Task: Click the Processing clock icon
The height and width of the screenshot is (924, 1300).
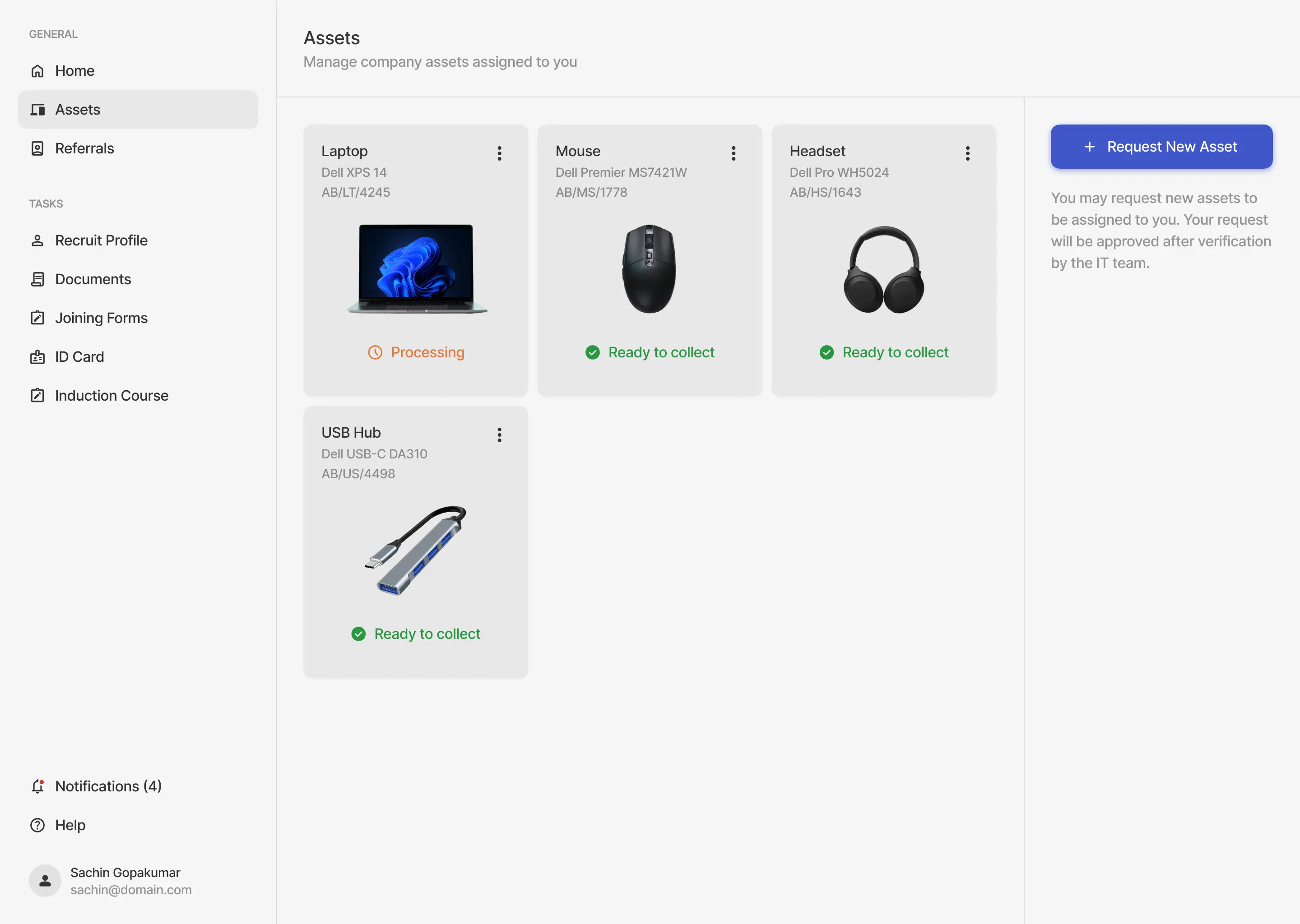Action: coord(375,352)
